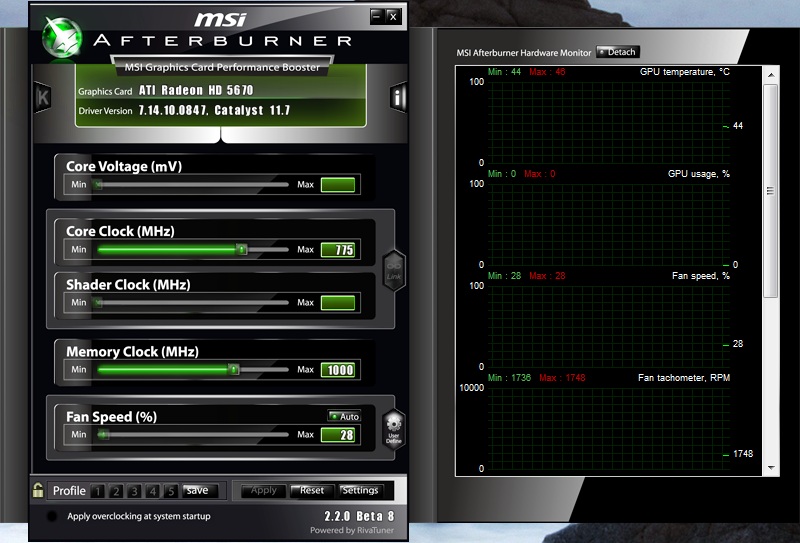The height and width of the screenshot is (543, 800).
Task: Open the Settings button
Action: [x=361, y=490]
